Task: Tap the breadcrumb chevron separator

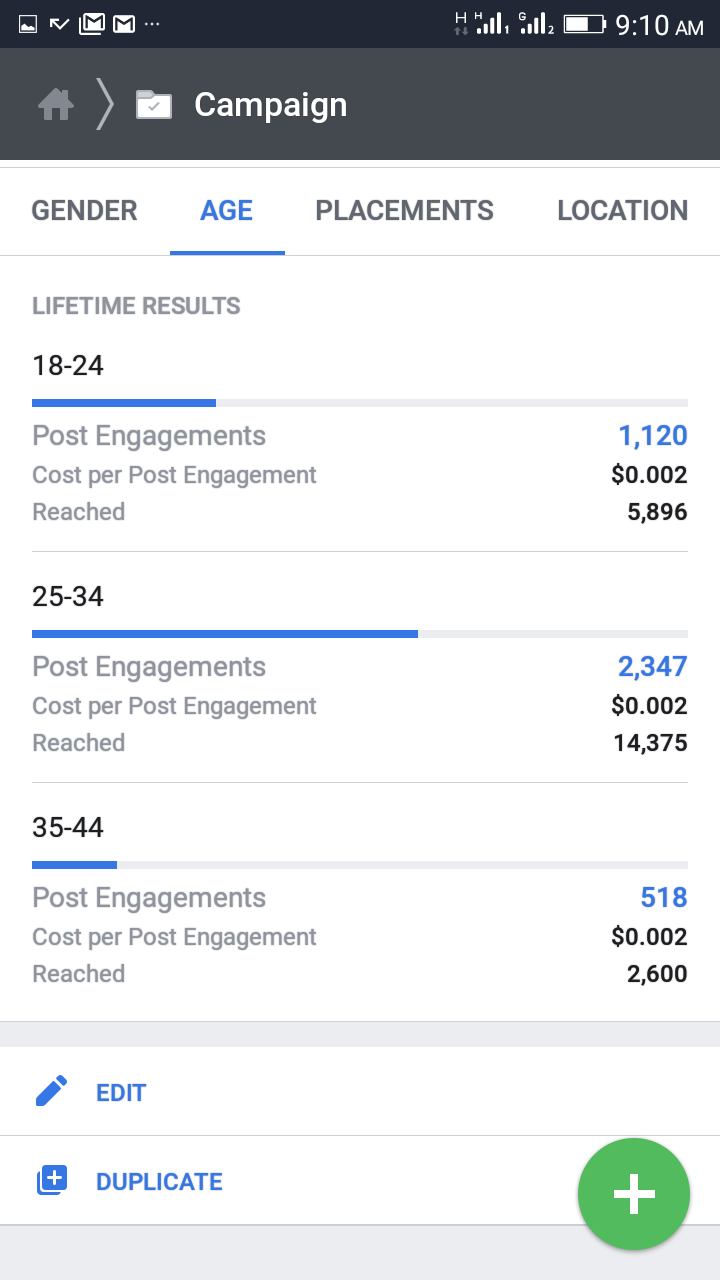Action: coord(105,104)
